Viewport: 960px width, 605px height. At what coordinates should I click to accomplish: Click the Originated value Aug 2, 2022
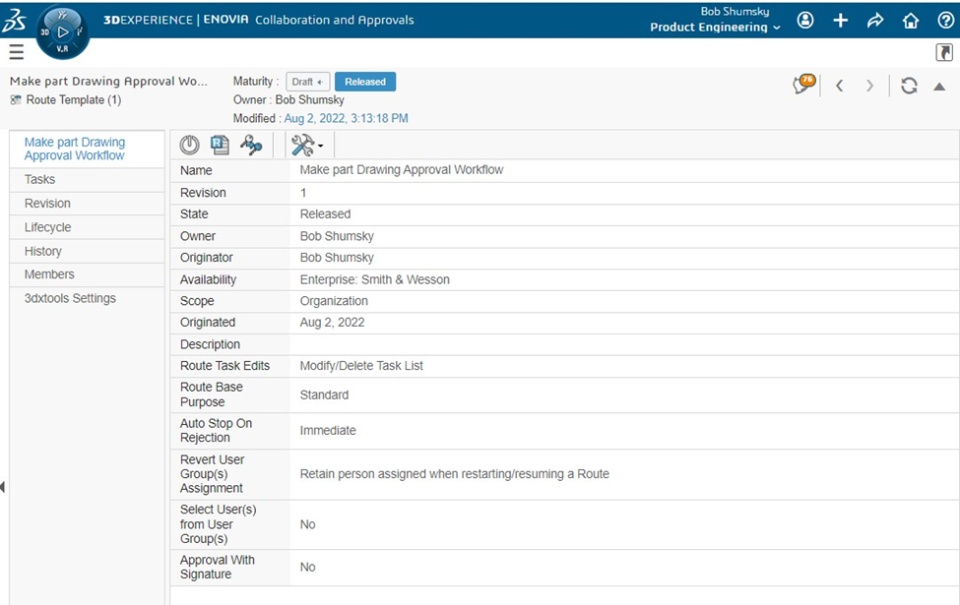pos(332,322)
